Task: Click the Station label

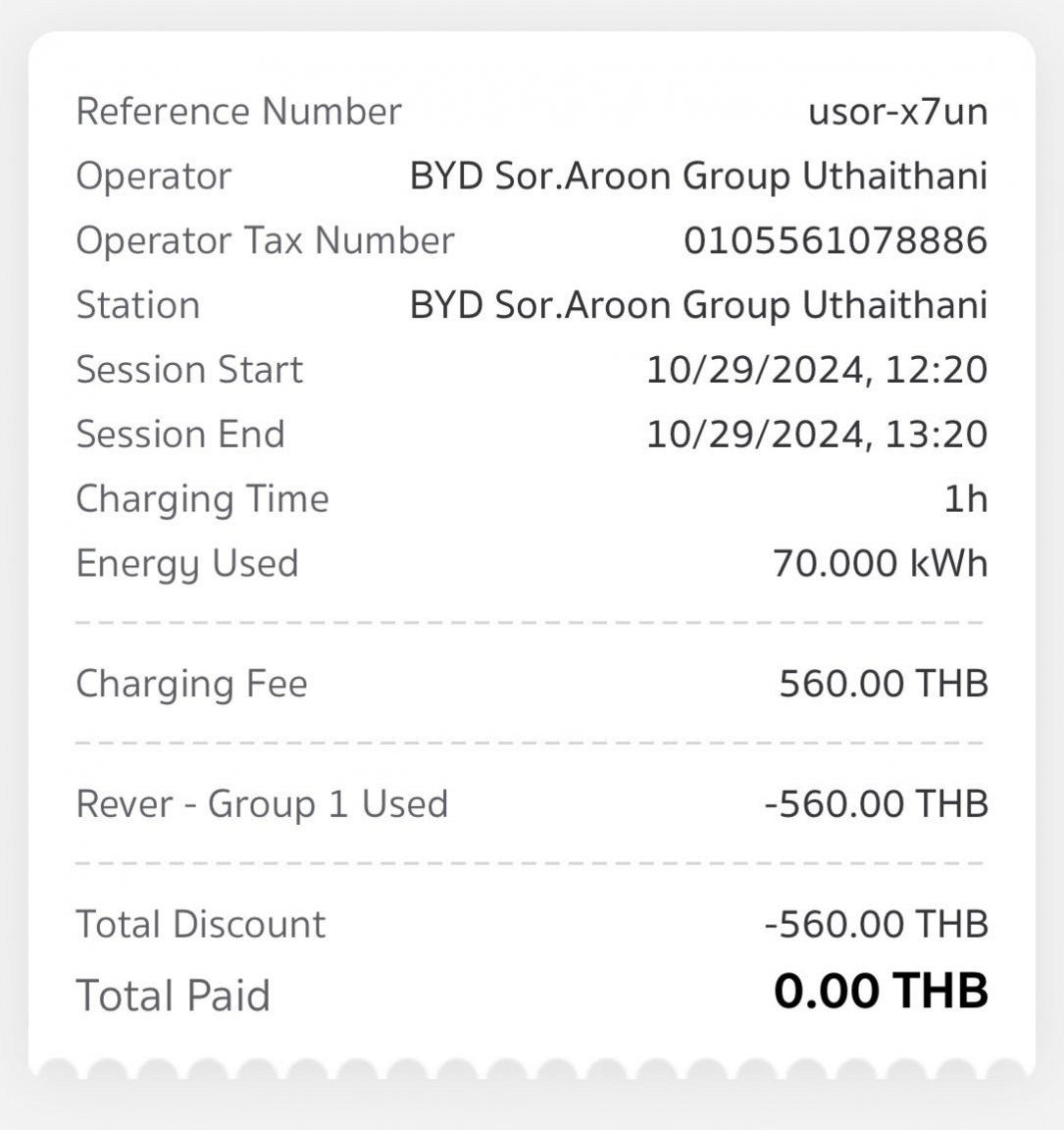Action: pyautogui.click(x=138, y=306)
